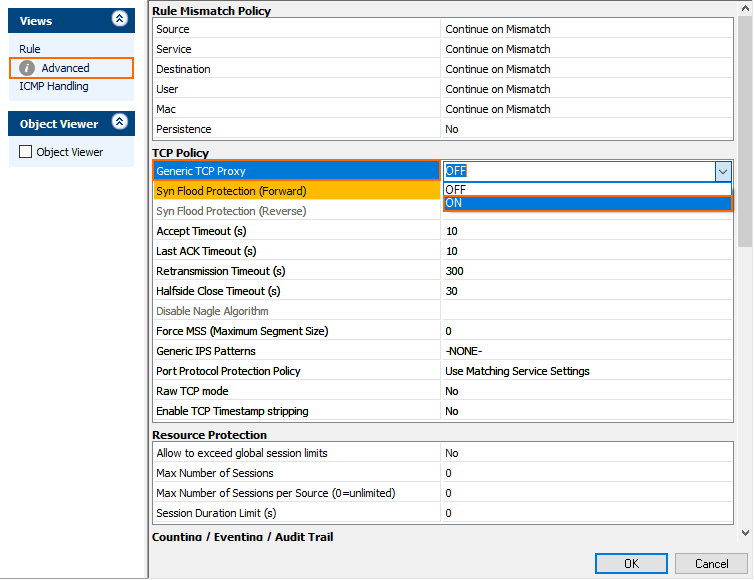Click the scroll down arrow of settings list
754x580 pixels.
(x=745, y=533)
